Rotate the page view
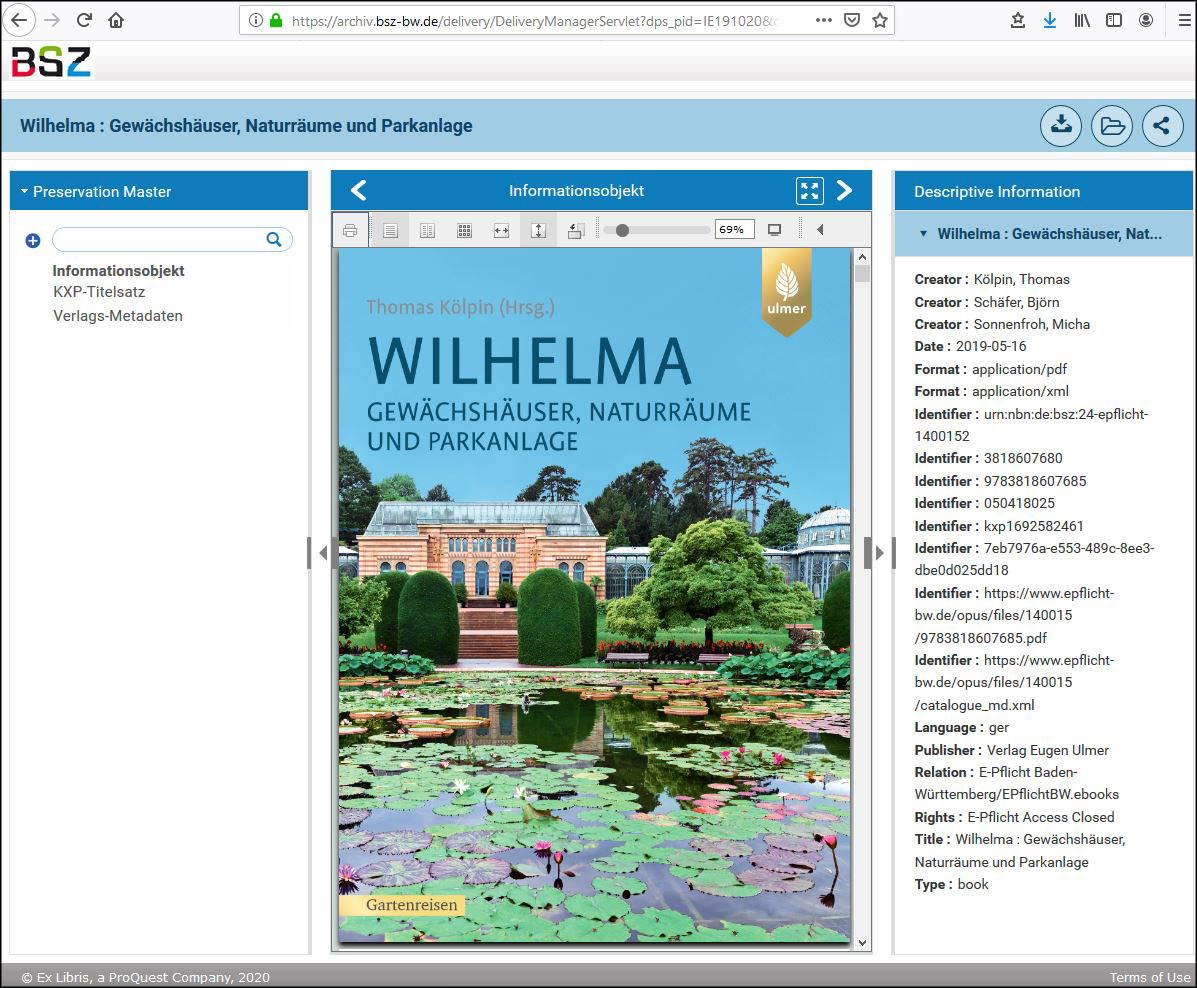 click(576, 230)
